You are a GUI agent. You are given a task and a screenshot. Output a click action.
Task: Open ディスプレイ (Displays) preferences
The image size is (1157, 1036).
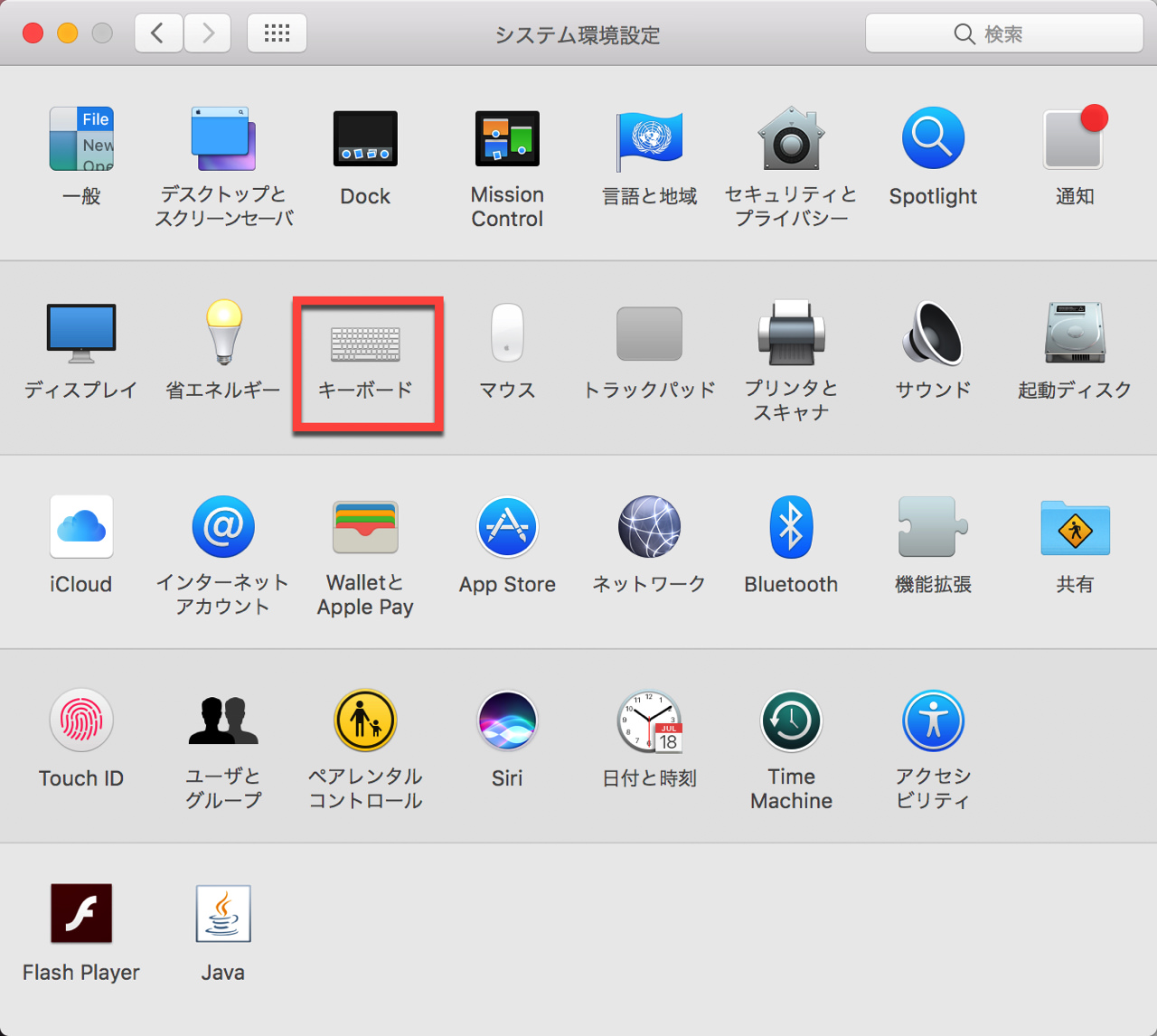[x=81, y=334]
